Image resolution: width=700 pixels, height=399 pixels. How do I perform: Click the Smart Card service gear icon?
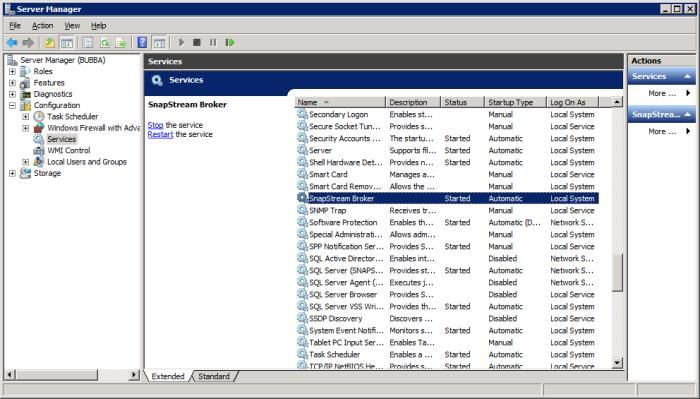(x=302, y=174)
